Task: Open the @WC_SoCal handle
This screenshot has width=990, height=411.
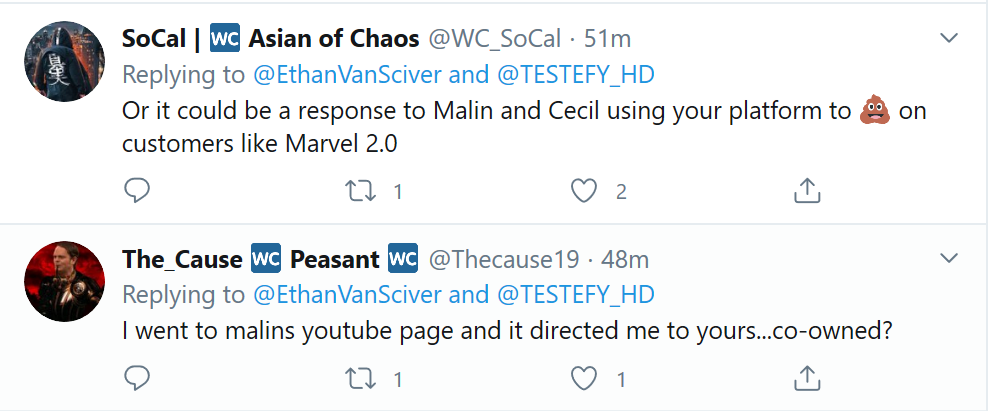Action: [495, 39]
